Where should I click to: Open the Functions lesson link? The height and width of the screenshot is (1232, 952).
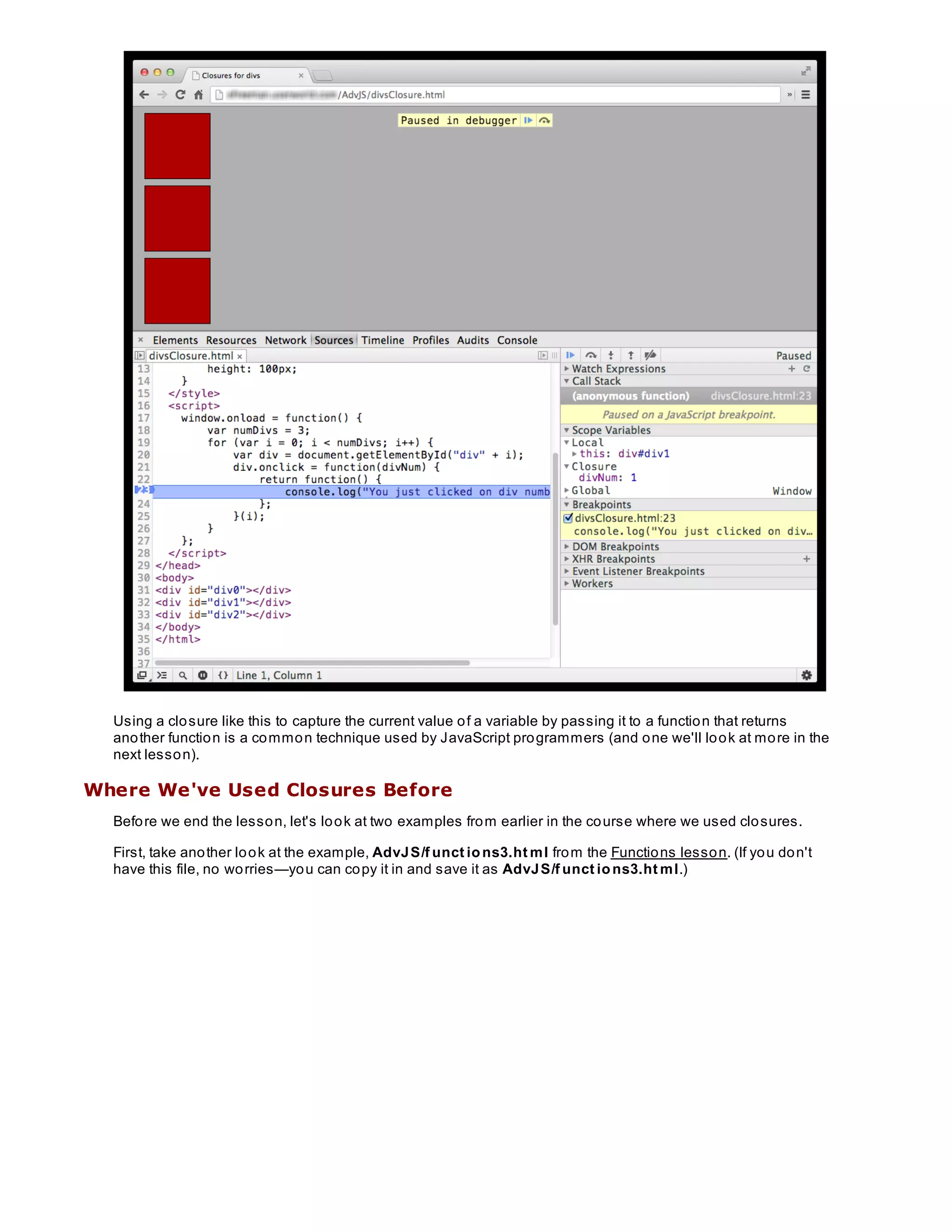coord(668,852)
